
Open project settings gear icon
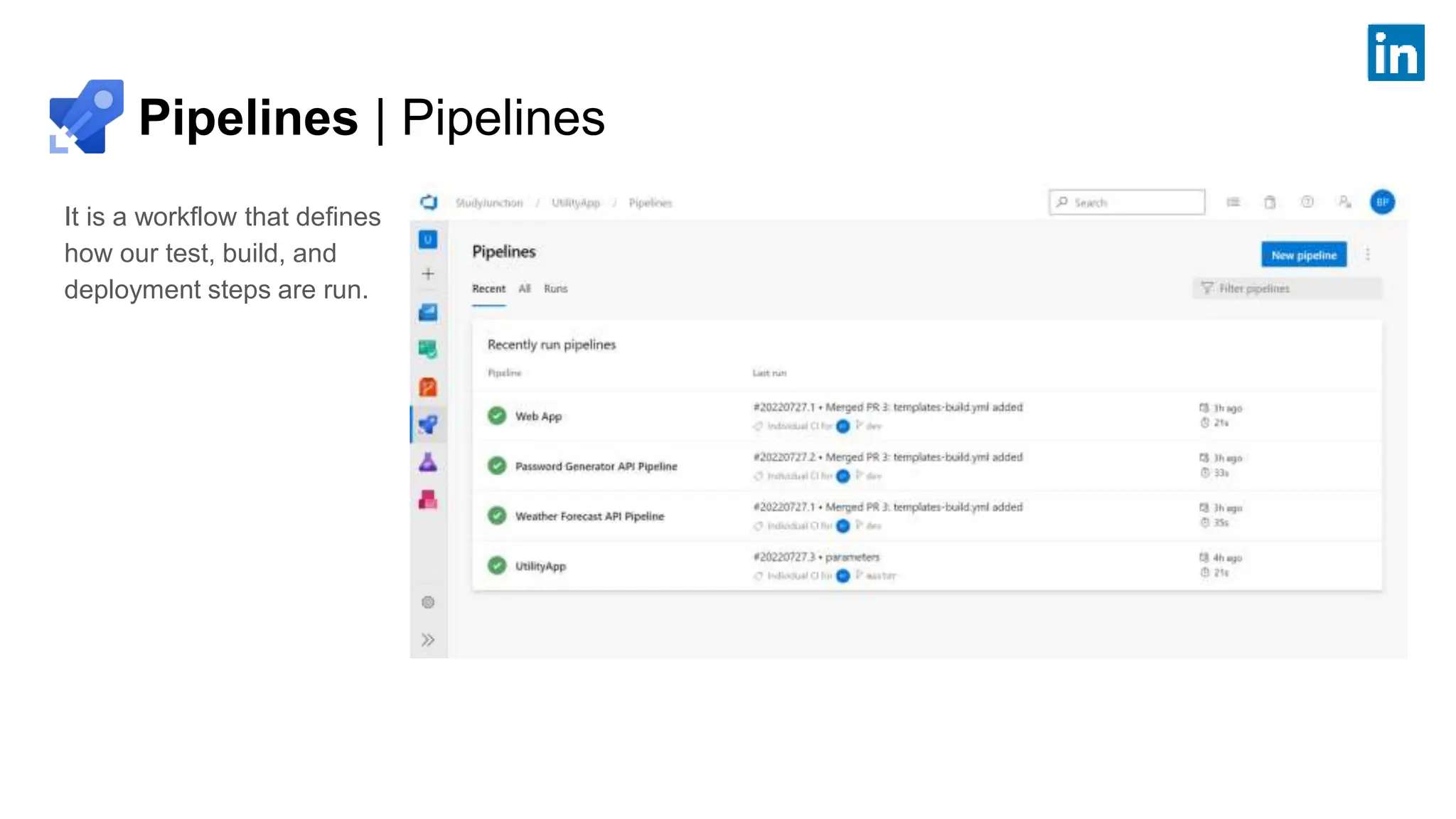pyautogui.click(x=428, y=602)
